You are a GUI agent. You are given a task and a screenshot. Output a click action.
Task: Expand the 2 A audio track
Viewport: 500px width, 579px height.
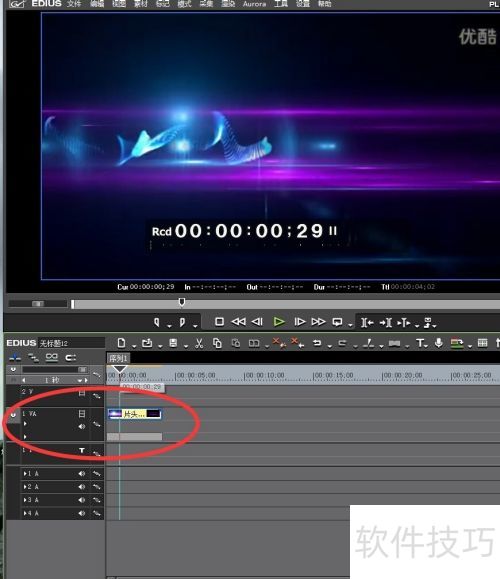25,487
